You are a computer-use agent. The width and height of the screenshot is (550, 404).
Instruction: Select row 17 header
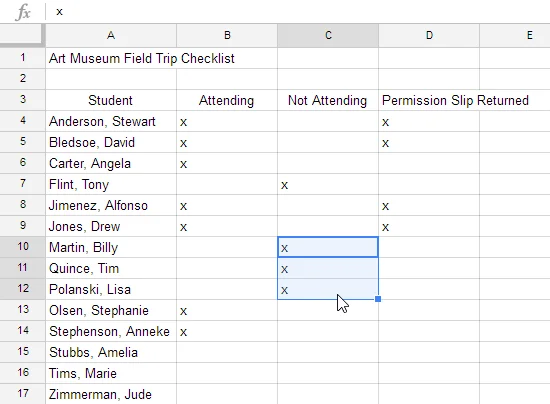tap(22, 394)
